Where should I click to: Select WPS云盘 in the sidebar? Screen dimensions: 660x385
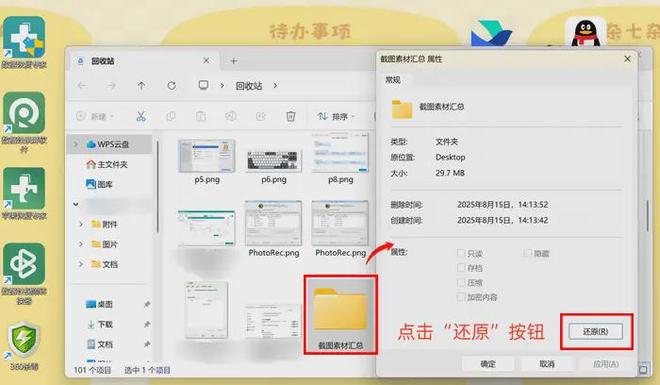click(x=108, y=144)
